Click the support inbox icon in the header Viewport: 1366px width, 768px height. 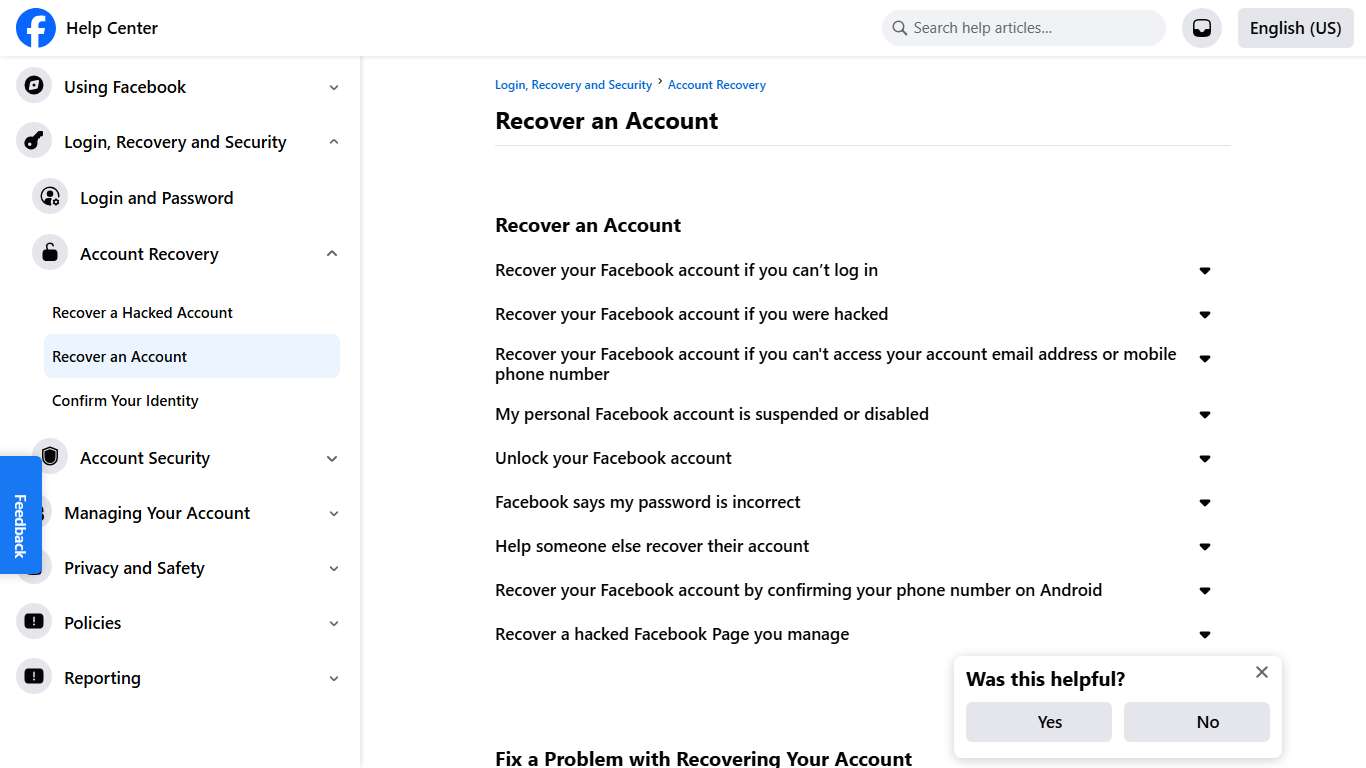[x=1201, y=27]
